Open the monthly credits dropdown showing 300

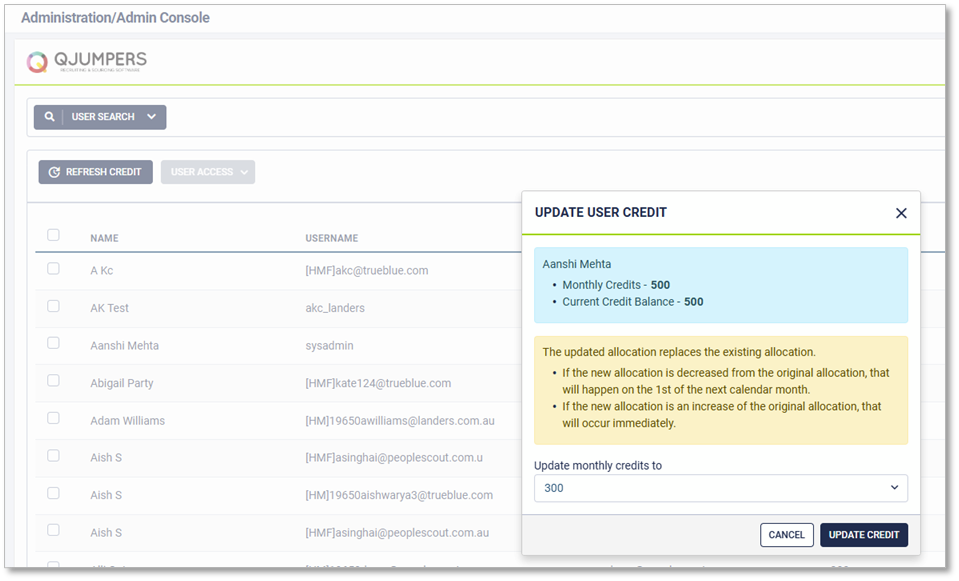(x=720, y=488)
